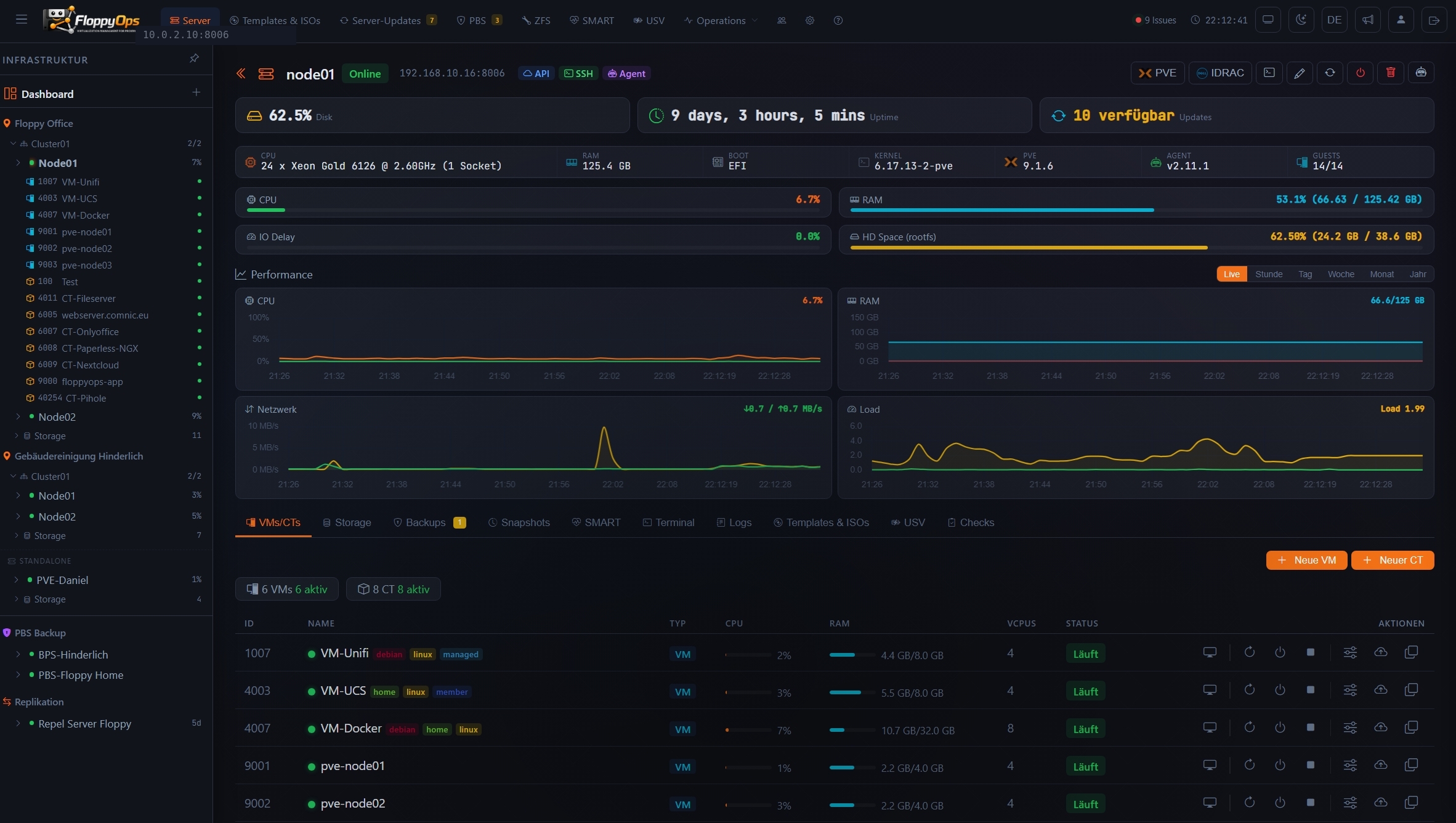Open the ZFS menu item
Image resolution: width=1456 pixels, height=823 pixels.
[536, 20]
